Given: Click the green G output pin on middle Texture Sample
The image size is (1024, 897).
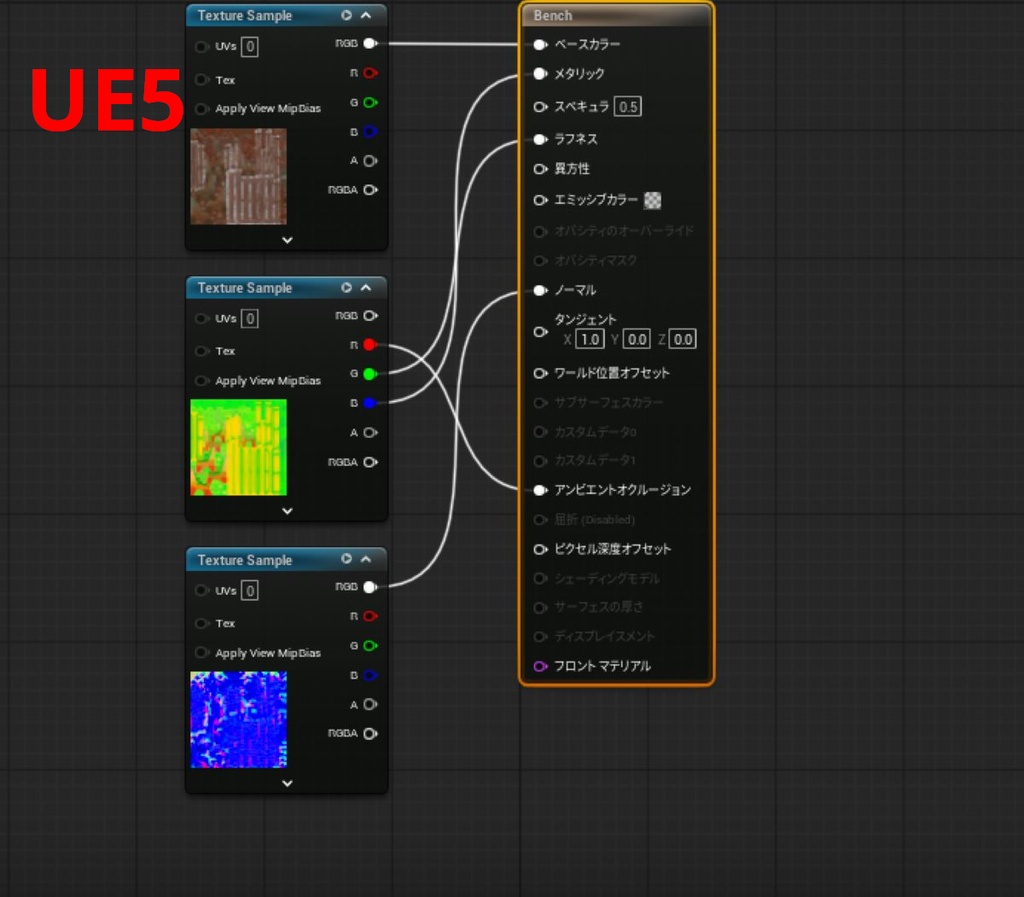Looking at the screenshot, I should click(x=370, y=373).
